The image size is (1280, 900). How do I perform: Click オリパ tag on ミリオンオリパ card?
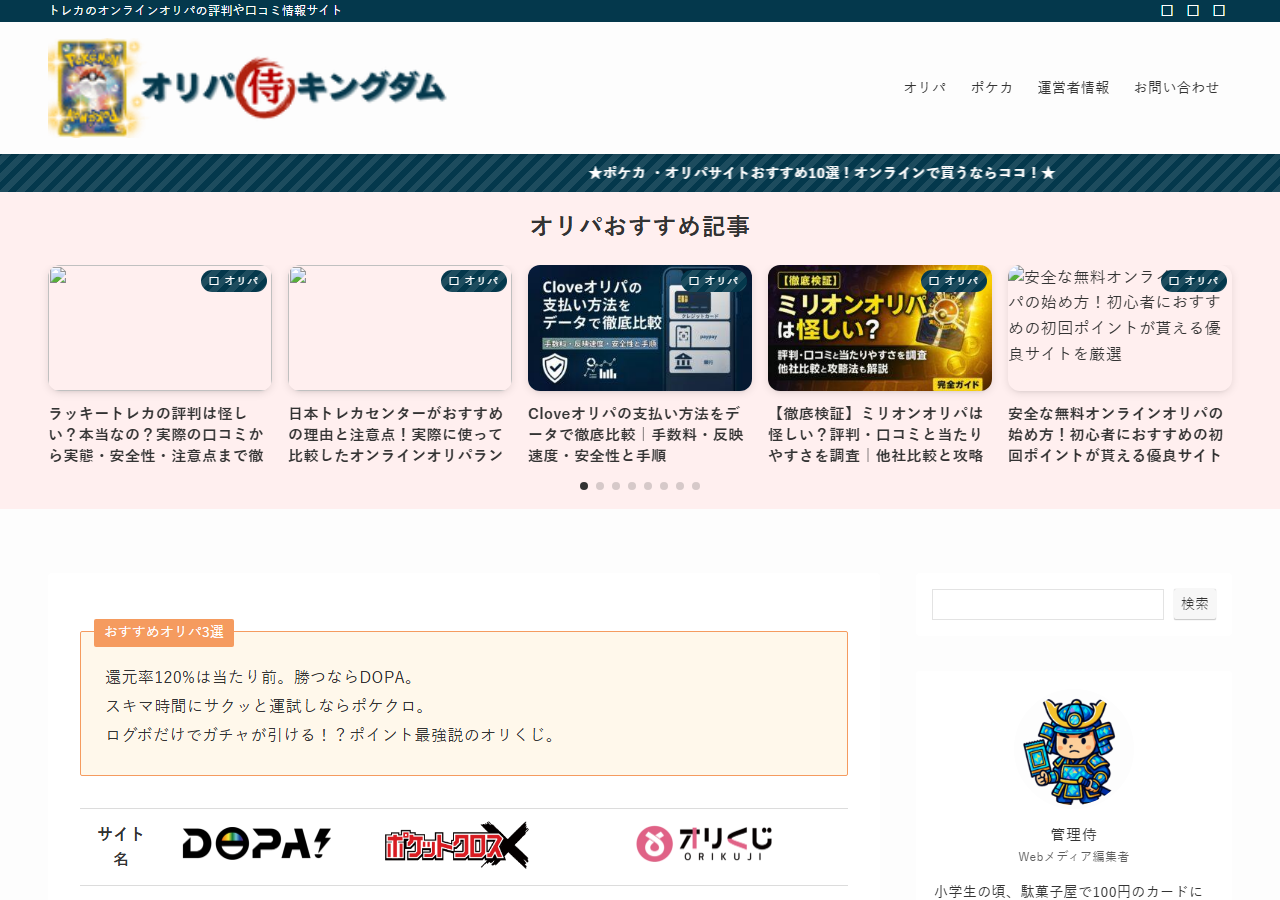point(954,281)
